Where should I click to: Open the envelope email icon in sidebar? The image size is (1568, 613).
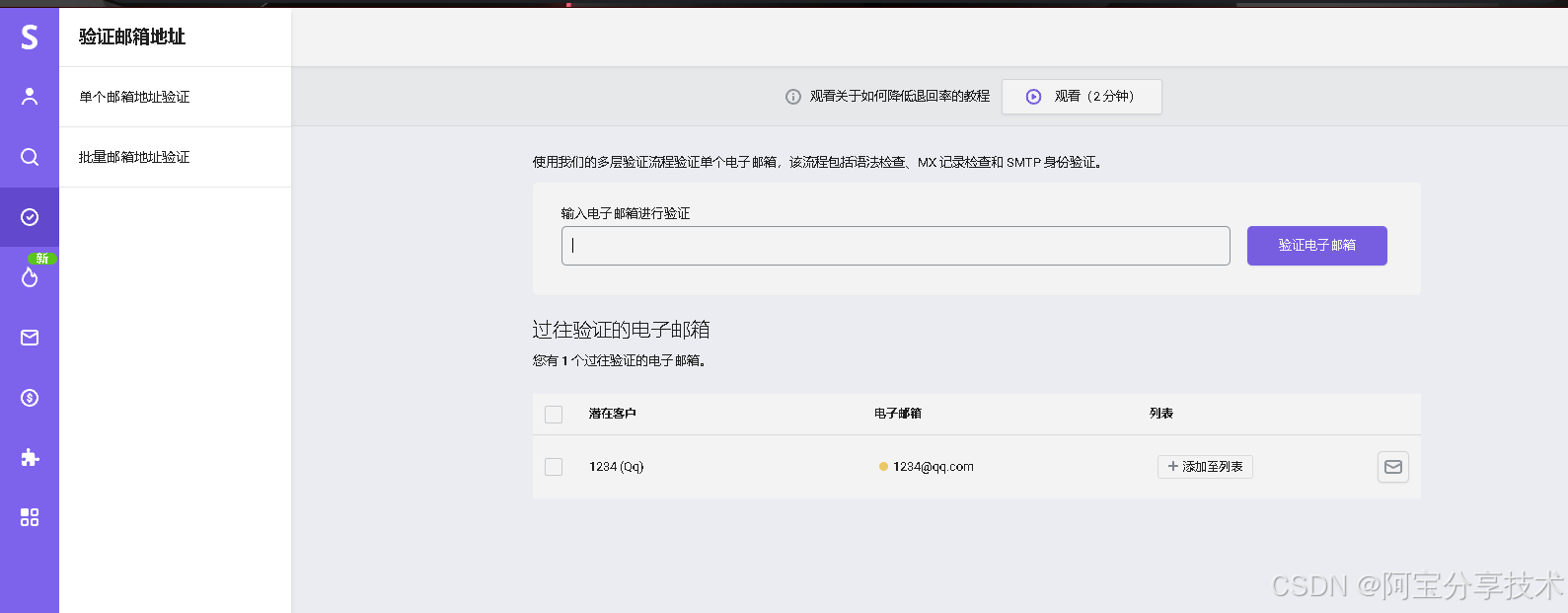(x=30, y=338)
